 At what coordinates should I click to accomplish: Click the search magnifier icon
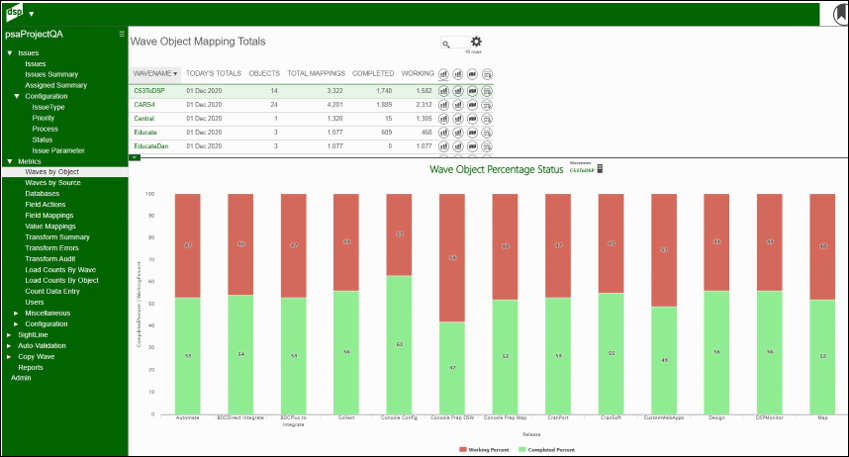click(446, 44)
